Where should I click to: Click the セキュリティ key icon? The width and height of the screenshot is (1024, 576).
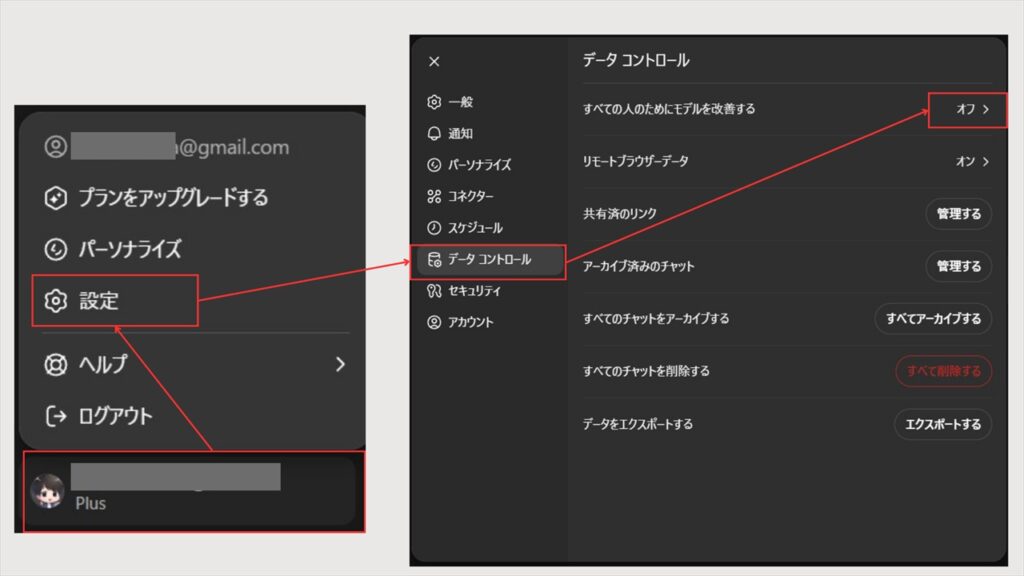click(434, 291)
